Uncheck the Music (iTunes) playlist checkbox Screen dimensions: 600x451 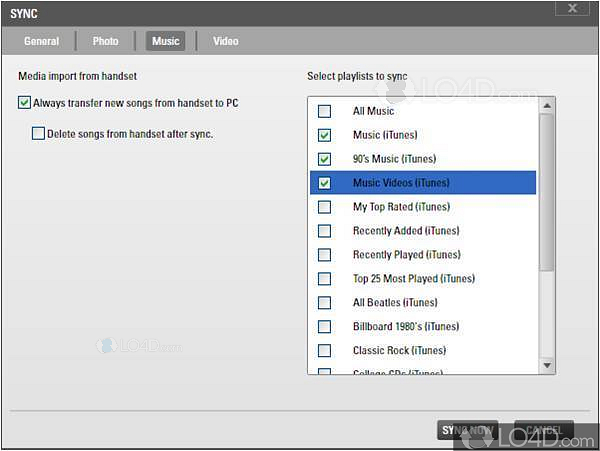click(324, 135)
